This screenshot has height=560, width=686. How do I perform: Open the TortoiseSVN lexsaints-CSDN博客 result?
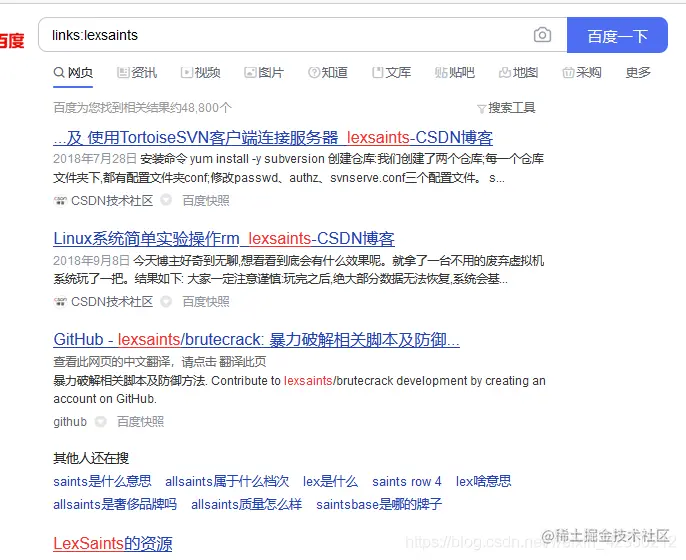tap(273, 137)
